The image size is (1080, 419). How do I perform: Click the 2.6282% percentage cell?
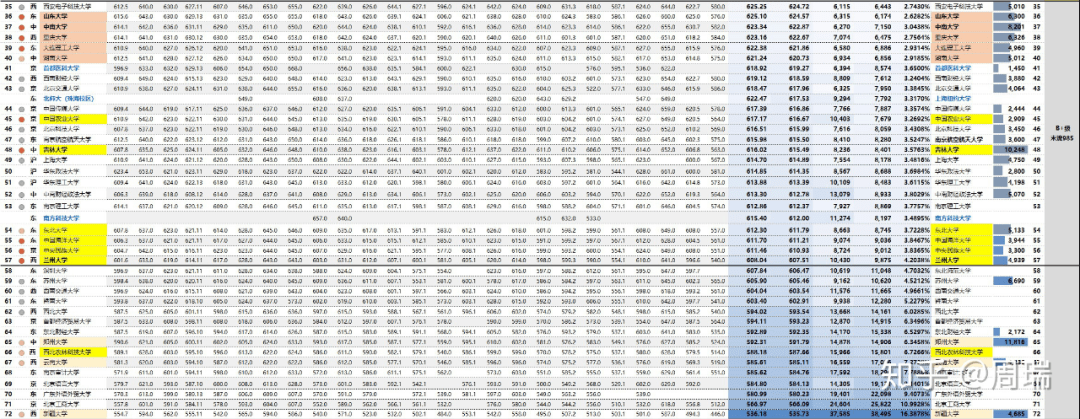(913, 15)
